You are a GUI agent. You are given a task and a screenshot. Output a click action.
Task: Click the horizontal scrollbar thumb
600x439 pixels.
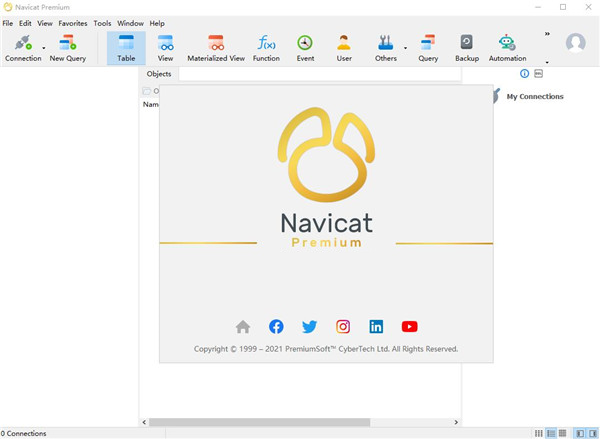[259, 422]
